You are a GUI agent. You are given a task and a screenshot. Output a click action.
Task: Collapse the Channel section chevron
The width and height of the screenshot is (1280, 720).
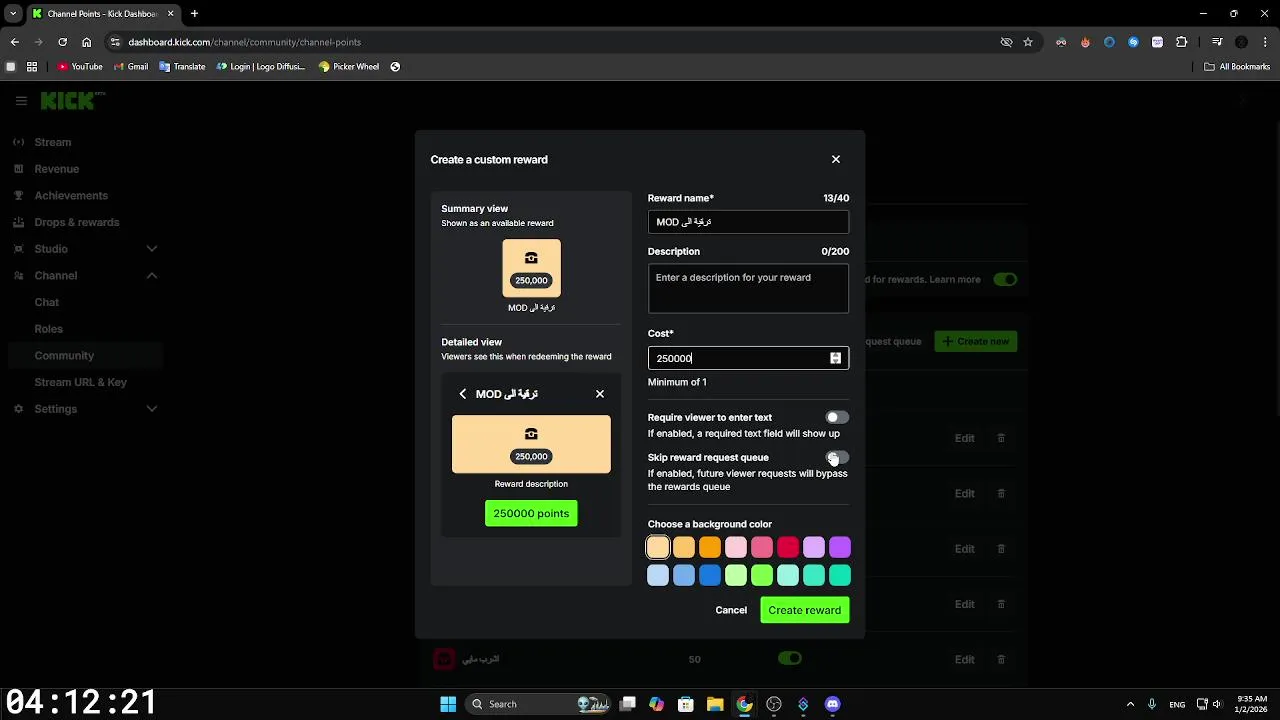[152, 275]
